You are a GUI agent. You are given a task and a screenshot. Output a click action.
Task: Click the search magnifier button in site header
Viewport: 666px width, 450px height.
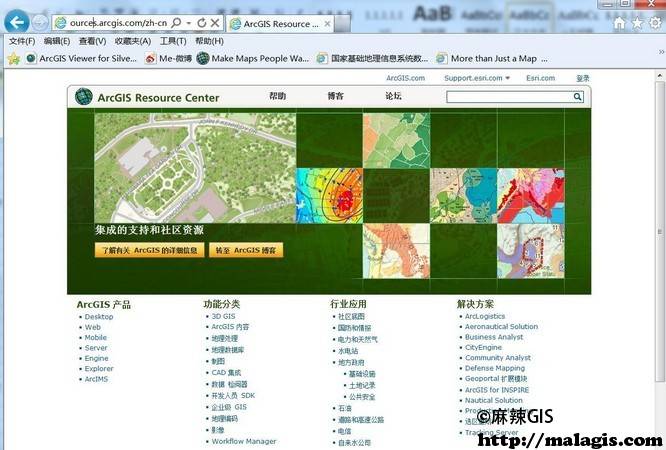(x=578, y=97)
